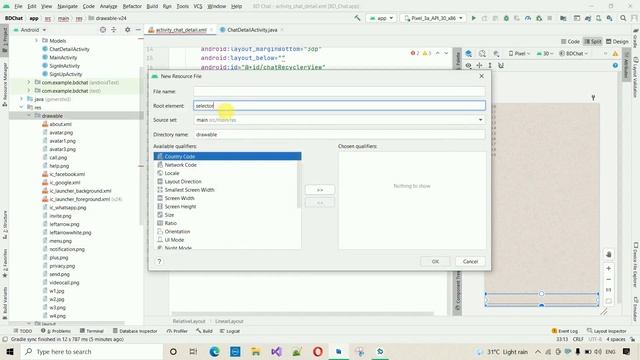
Task: Open Microsoft Edge from taskbar
Action: (x=214, y=351)
